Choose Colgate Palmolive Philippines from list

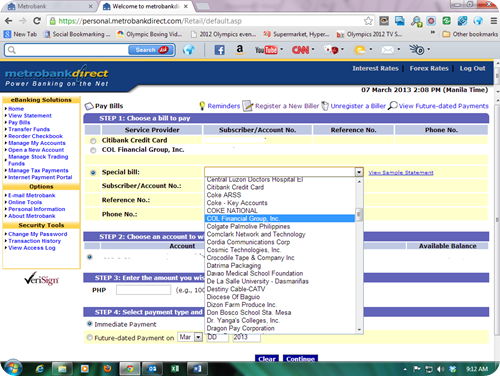tap(248, 226)
